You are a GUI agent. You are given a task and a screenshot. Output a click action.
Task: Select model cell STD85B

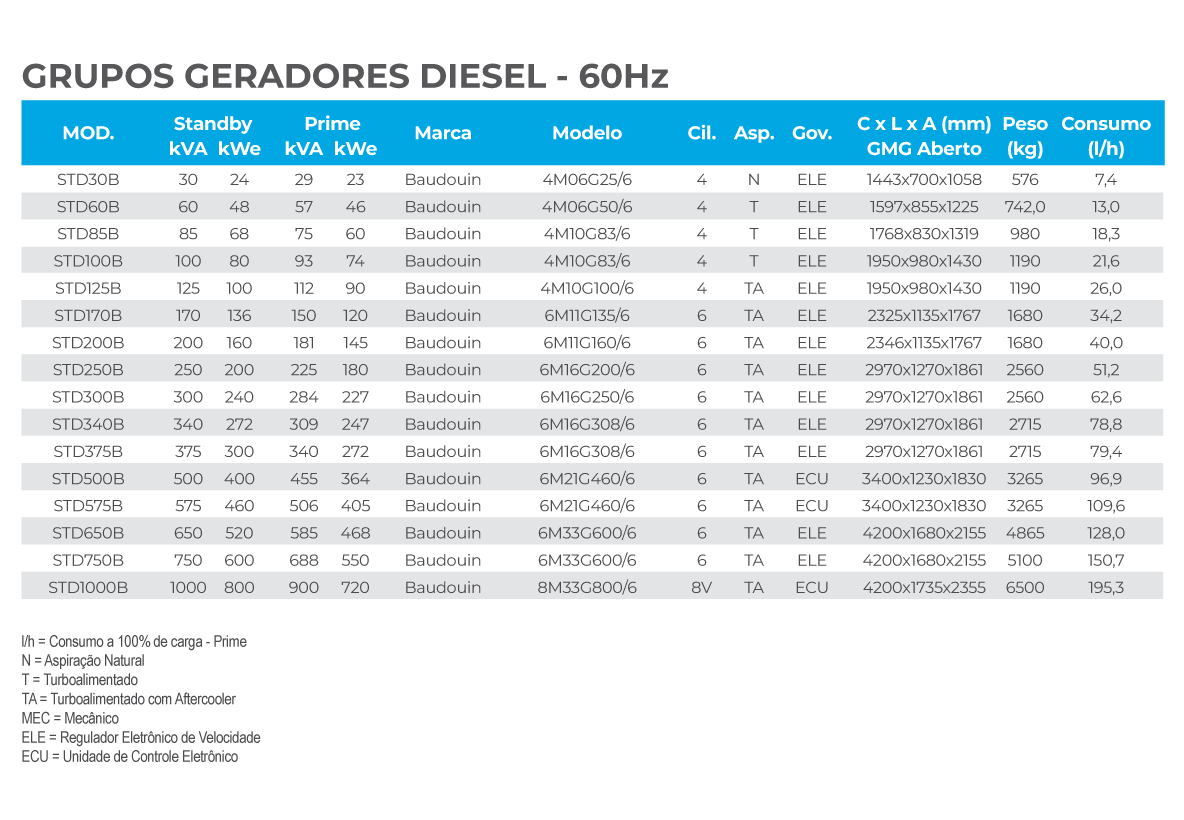click(88, 234)
